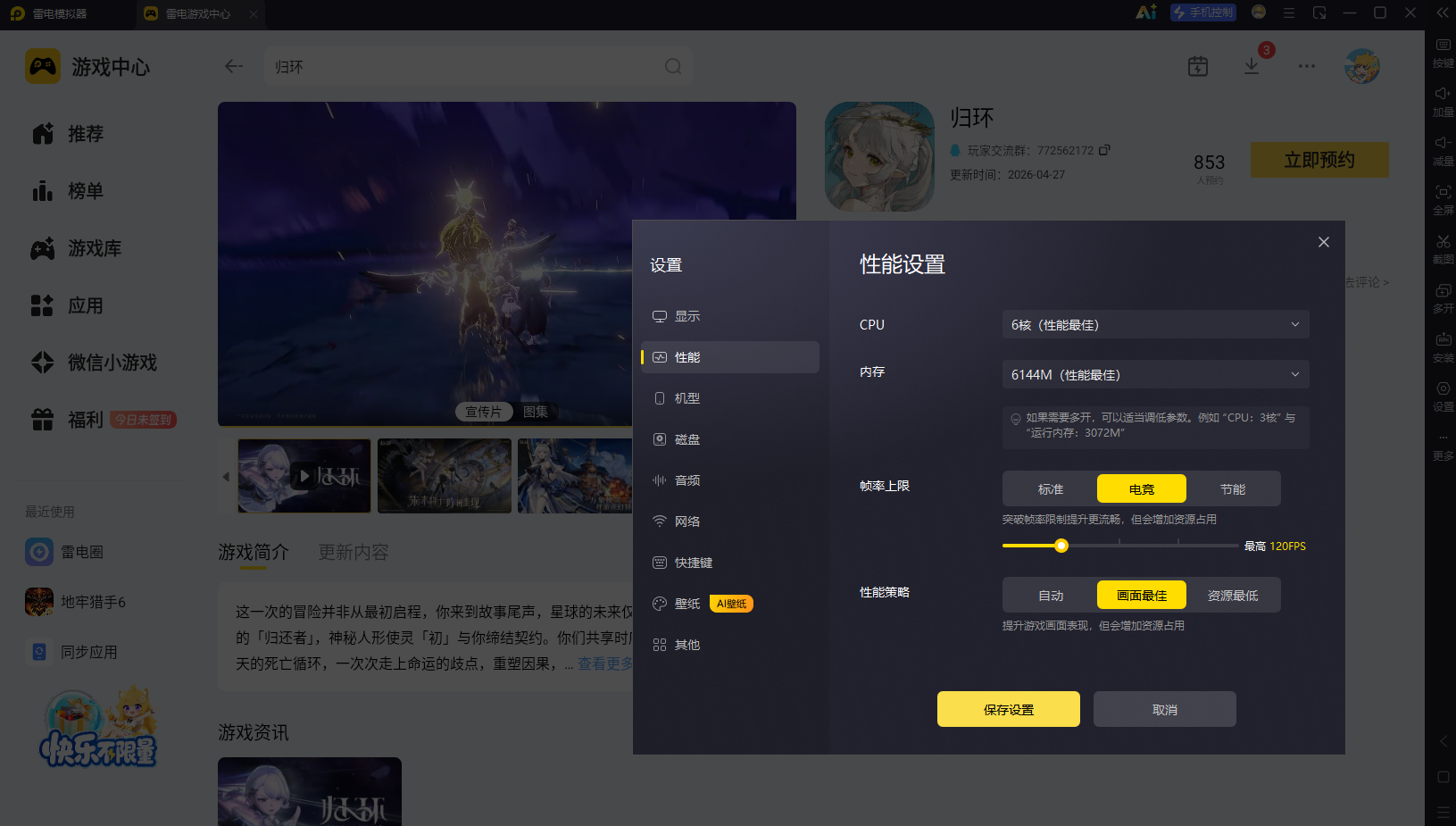This screenshot has height=826, width=1456.
Task: Open the title bar hamburger menu
Action: pos(1289,13)
